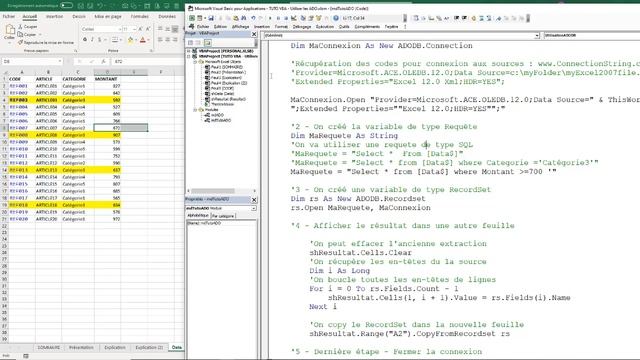Click the Save icon in VBA toolbar
The image size is (640, 360).
click(211, 18)
